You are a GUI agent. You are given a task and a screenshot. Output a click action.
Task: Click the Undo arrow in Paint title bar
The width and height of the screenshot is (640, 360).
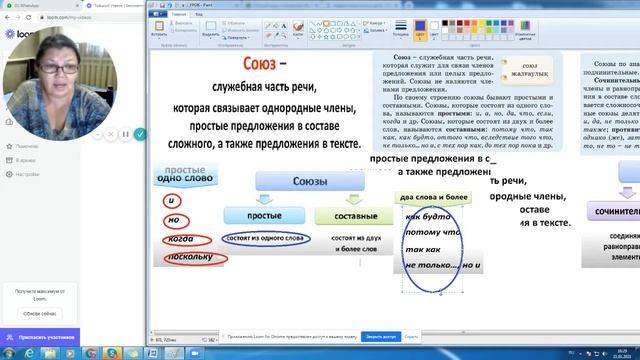170,5
